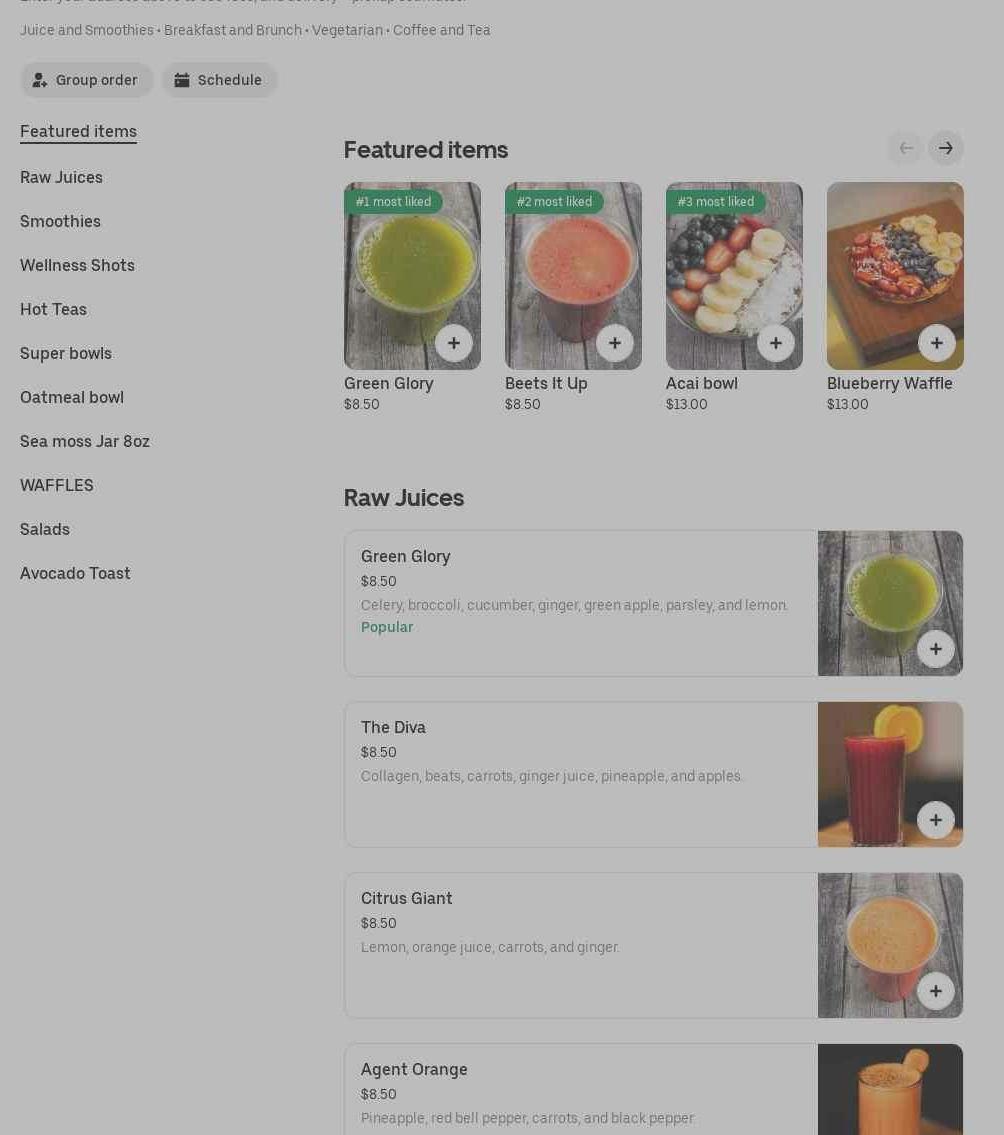Navigate to Avocado Toast section
This screenshot has width=1004, height=1135.
[x=75, y=573]
